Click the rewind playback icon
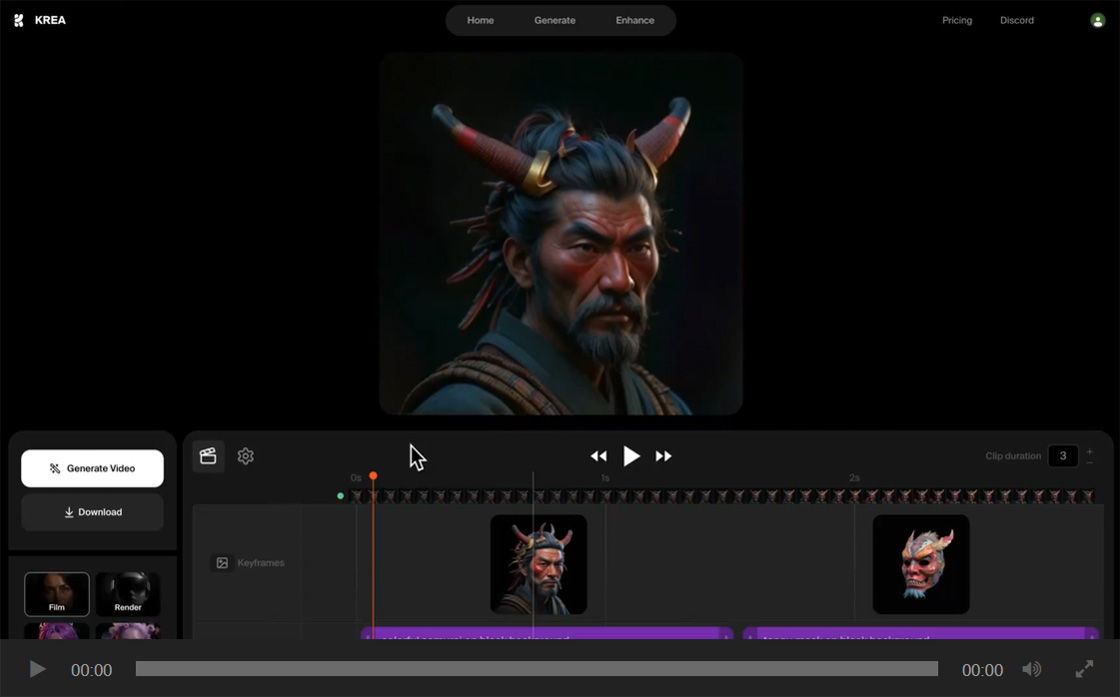The width and height of the screenshot is (1120, 697). tap(599, 455)
